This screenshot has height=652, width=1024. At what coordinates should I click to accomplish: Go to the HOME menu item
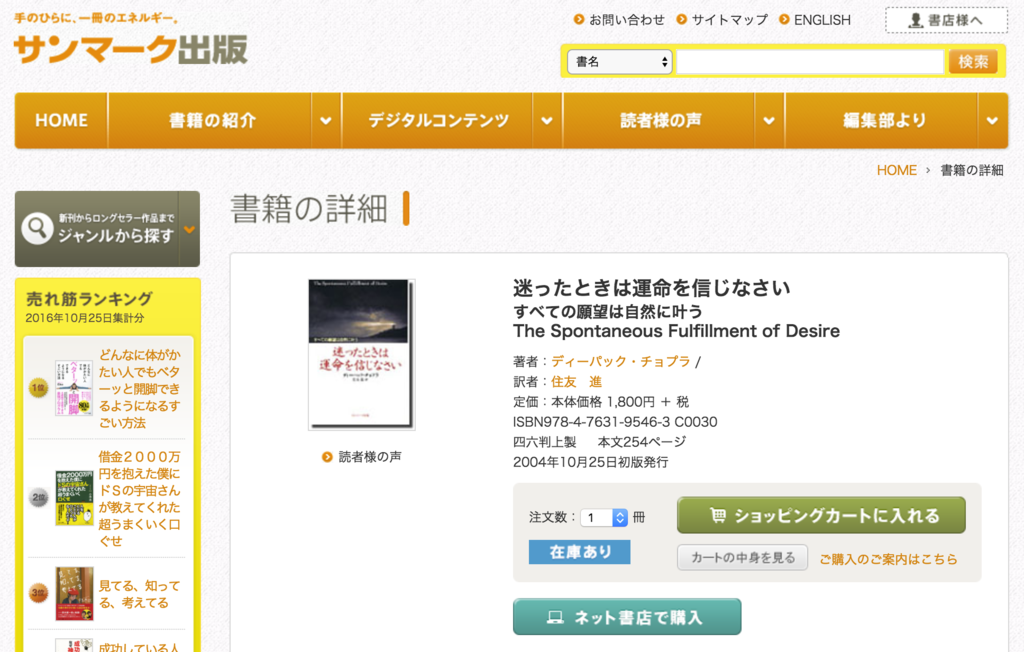61,121
